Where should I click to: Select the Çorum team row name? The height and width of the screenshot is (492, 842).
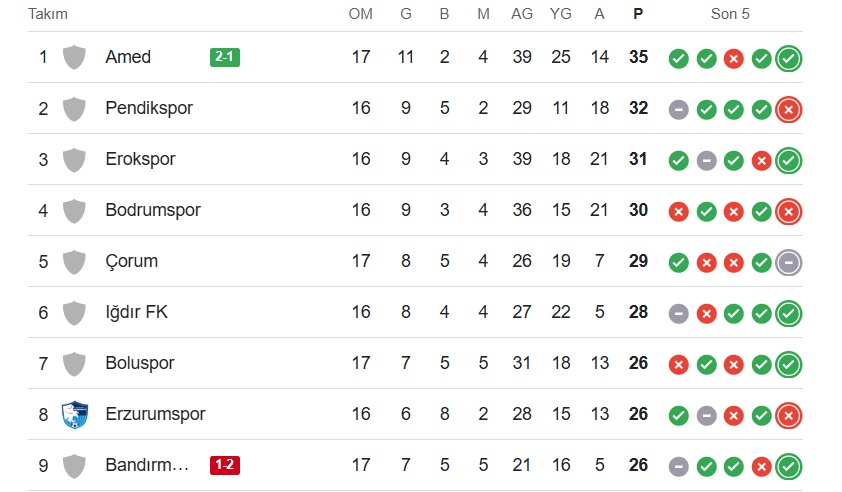coord(131,261)
